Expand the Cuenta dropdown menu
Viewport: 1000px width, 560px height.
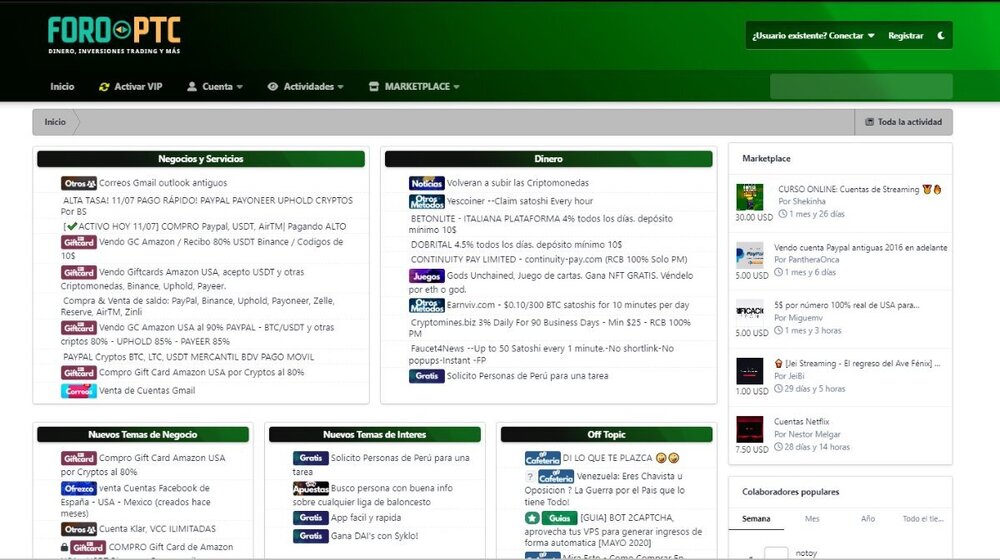pos(215,87)
